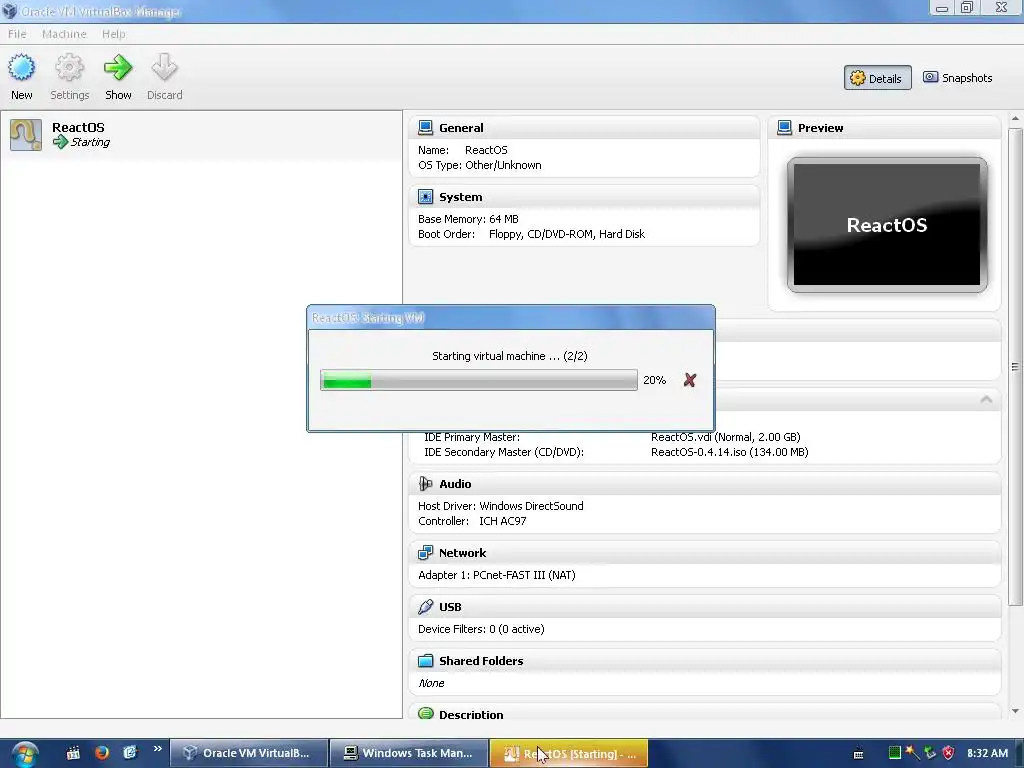1024x768 pixels.
Task: Click Host Driver Windows DirectSound text
Action: [x=500, y=505]
